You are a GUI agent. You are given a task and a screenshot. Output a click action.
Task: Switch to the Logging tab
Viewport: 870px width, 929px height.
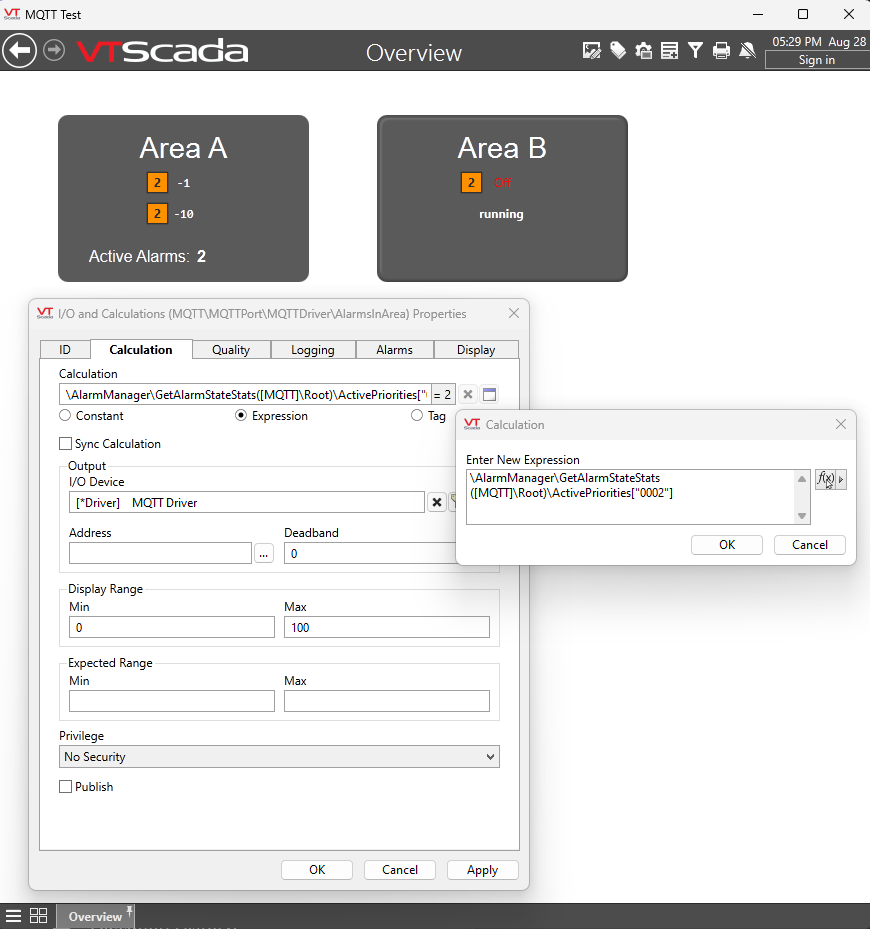click(313, 350)
